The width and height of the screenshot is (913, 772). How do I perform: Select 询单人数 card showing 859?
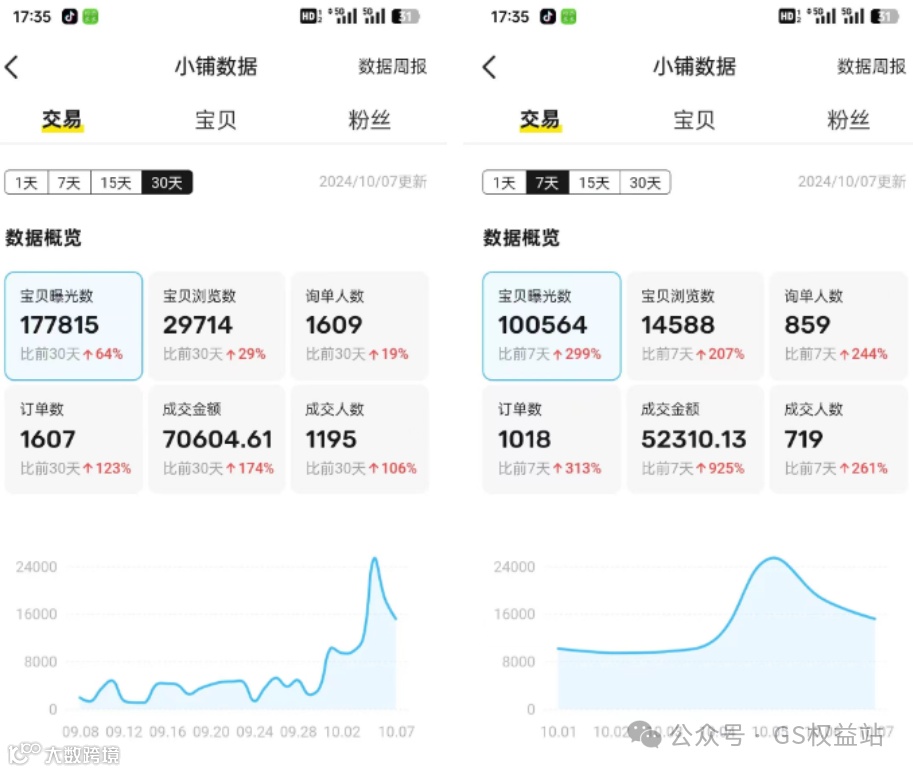(838, 326)
